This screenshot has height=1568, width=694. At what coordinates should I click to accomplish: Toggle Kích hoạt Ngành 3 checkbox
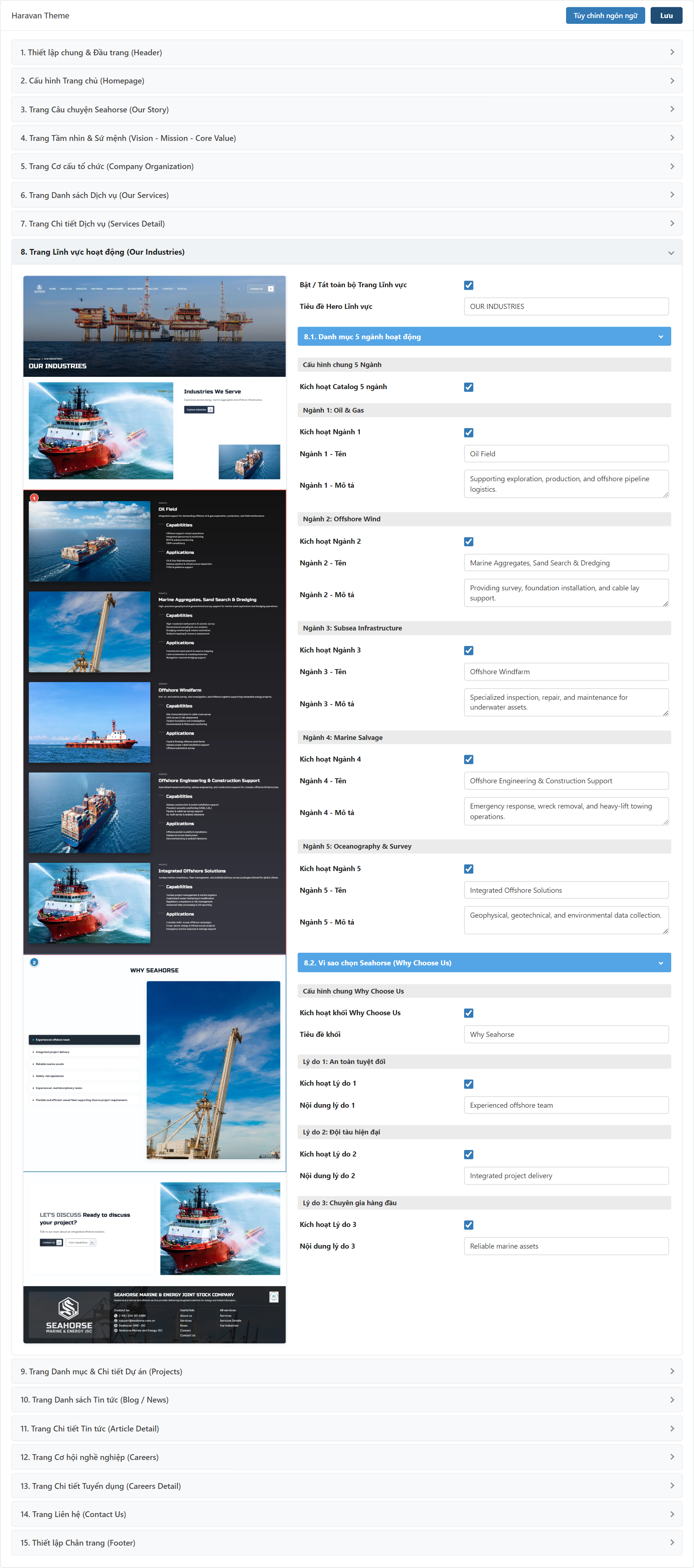469,650
